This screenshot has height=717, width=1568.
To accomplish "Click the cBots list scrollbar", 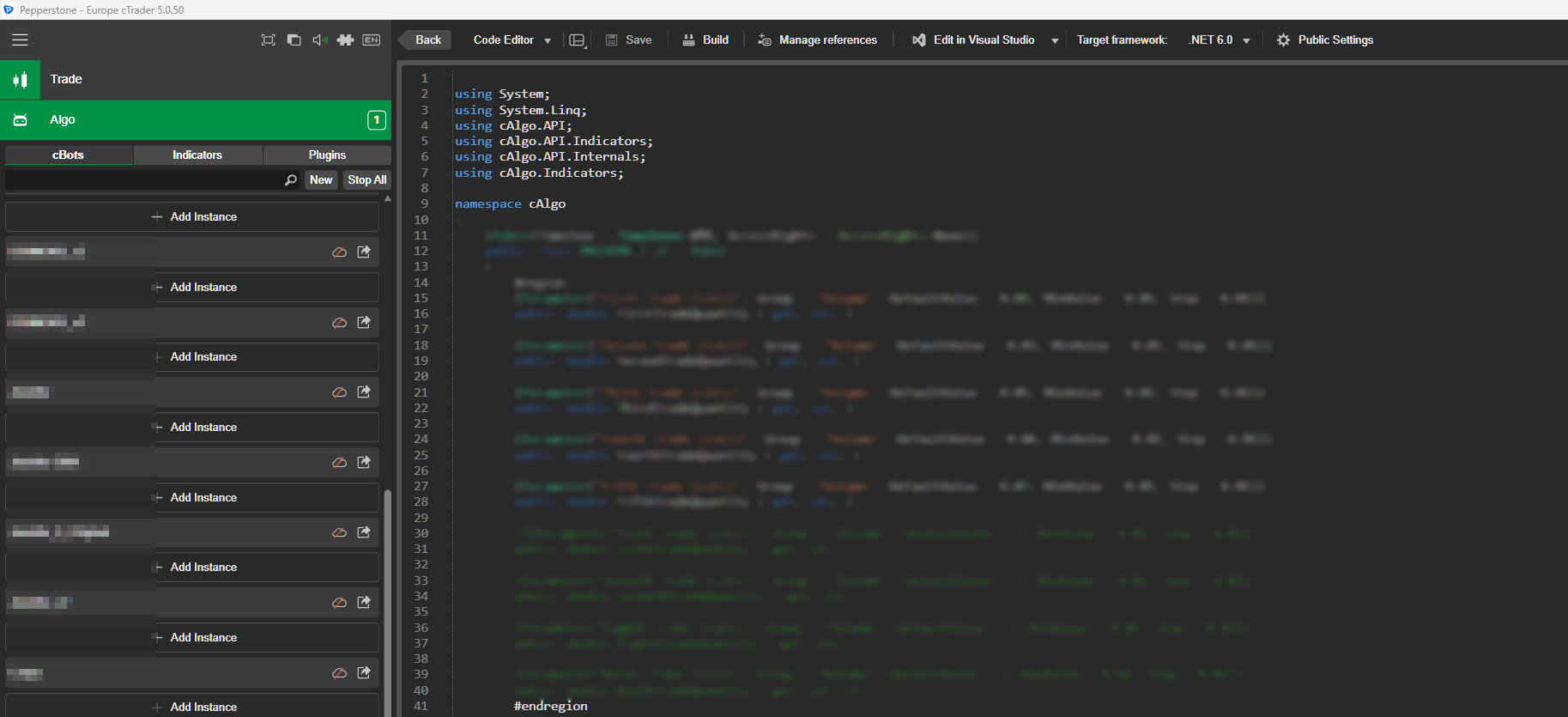I will coord(387,601).
